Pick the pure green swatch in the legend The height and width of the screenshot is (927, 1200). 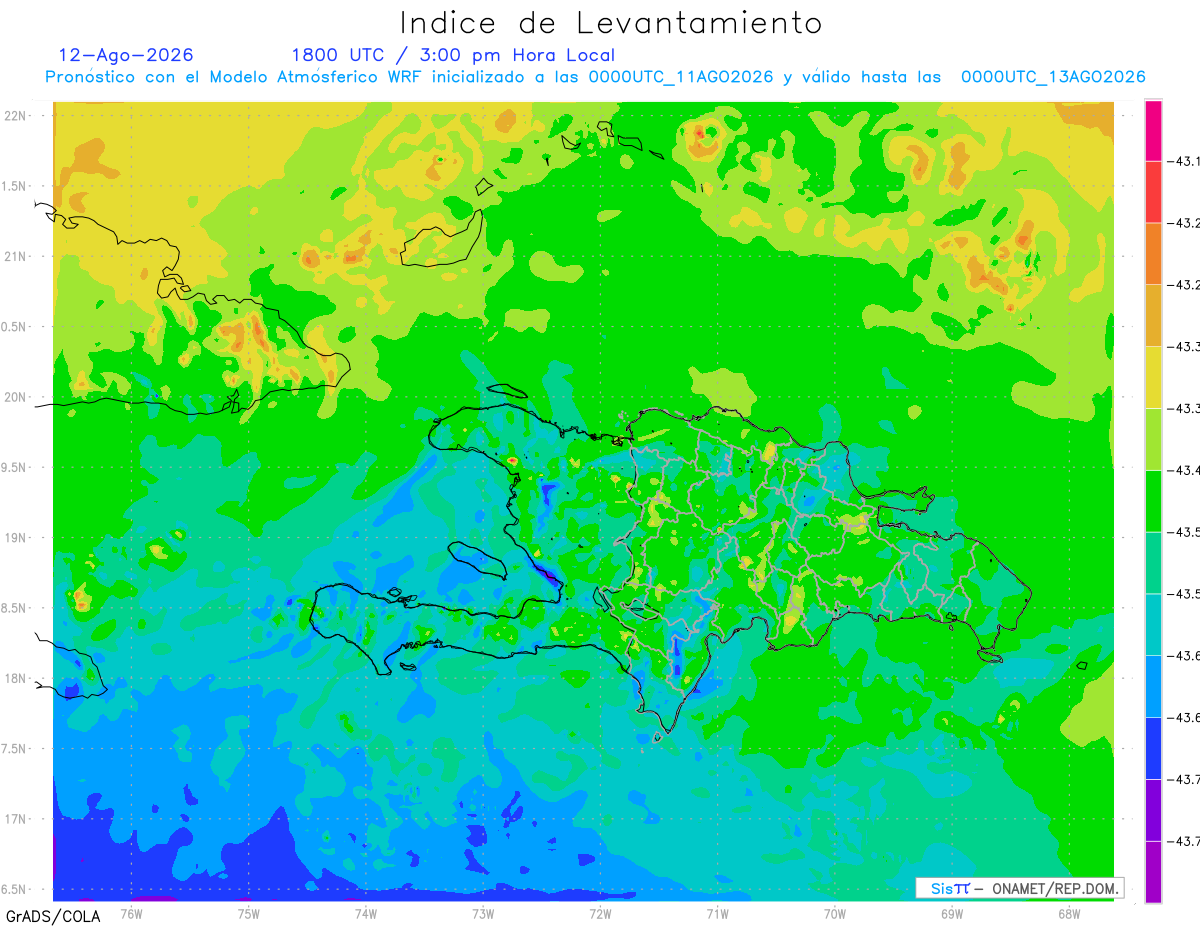pyautogui.click(x=1153, y=501)
